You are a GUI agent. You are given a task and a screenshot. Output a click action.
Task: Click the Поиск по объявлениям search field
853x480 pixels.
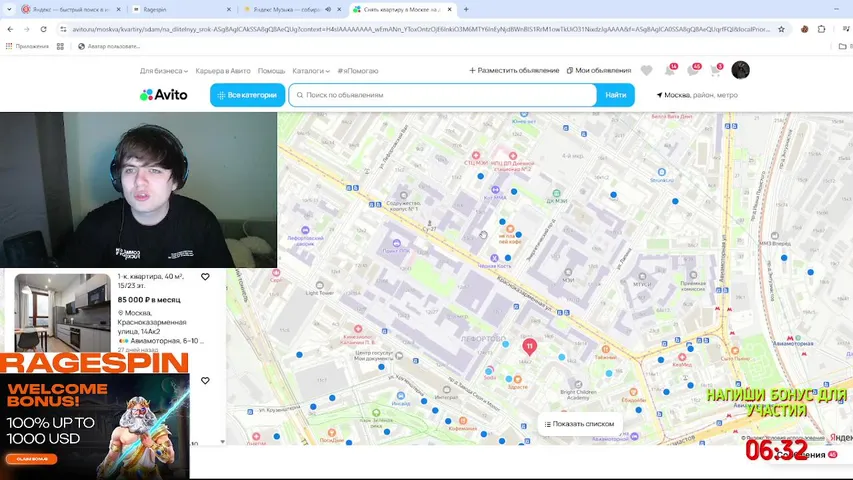click(443, 95)
